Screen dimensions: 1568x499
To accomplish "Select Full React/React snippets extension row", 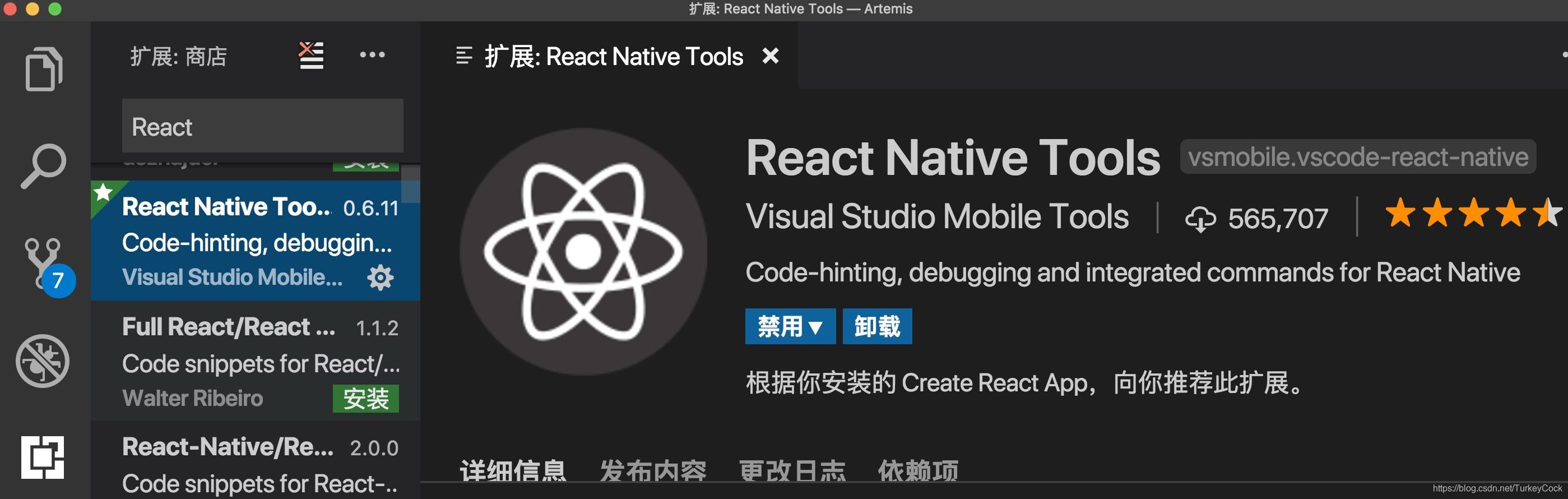I will pyautogui.click(x=255, y=361).
